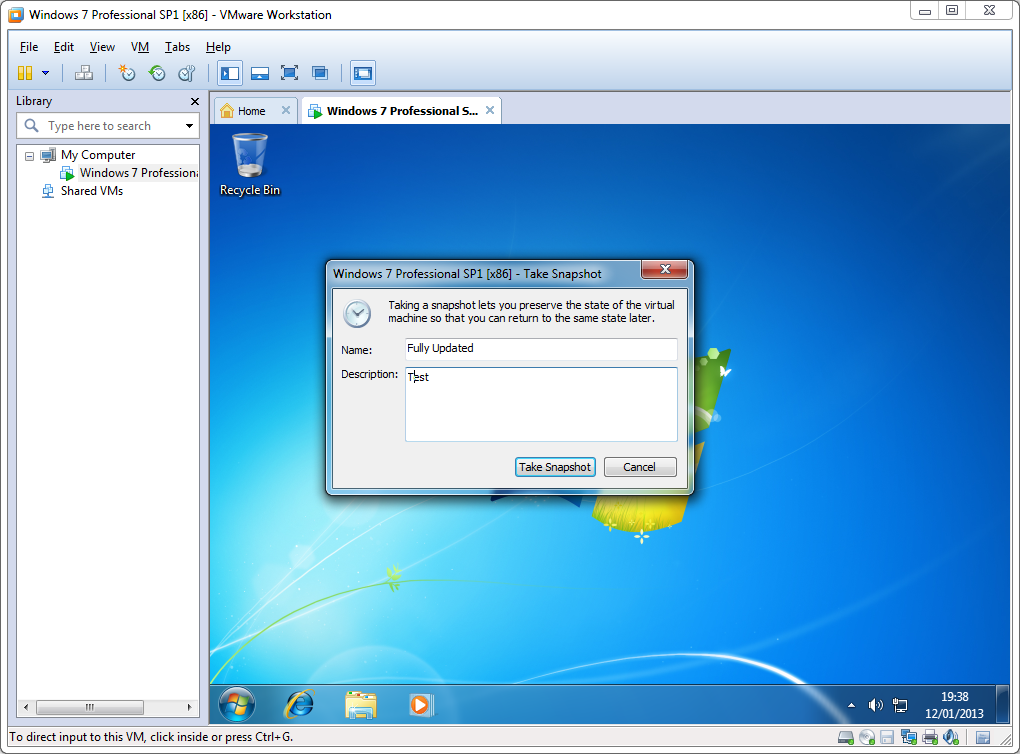This screenshot has height=754, width=1020.
Task: Open the power options dropdown arrow
Action: 45,73
